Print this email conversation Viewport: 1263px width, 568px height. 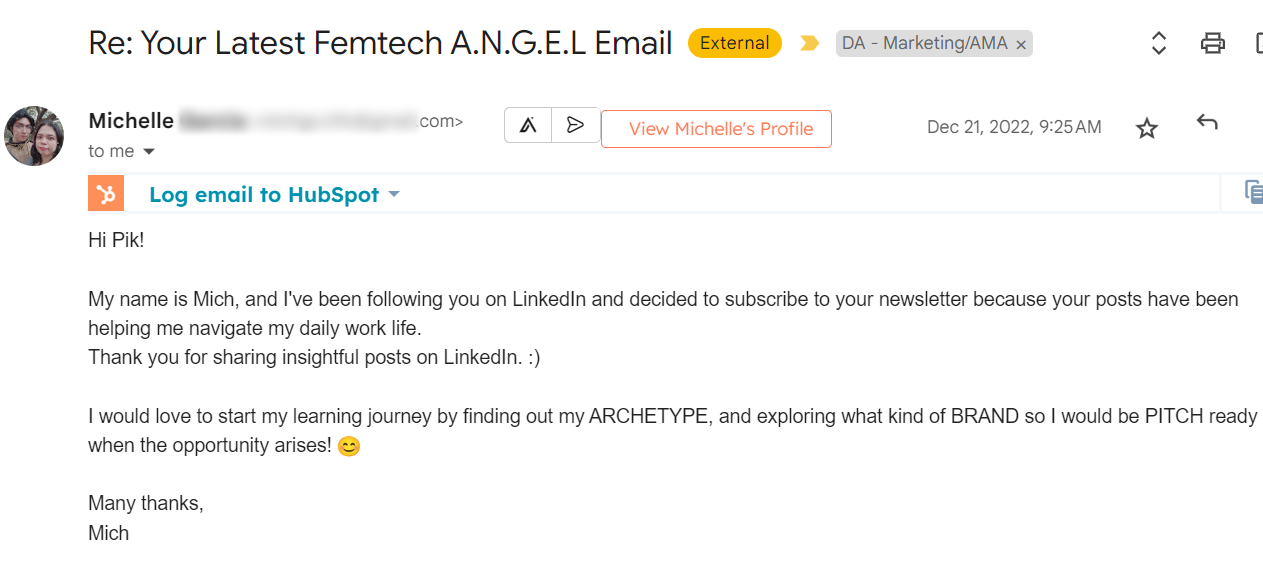(x=1213, y=43)
